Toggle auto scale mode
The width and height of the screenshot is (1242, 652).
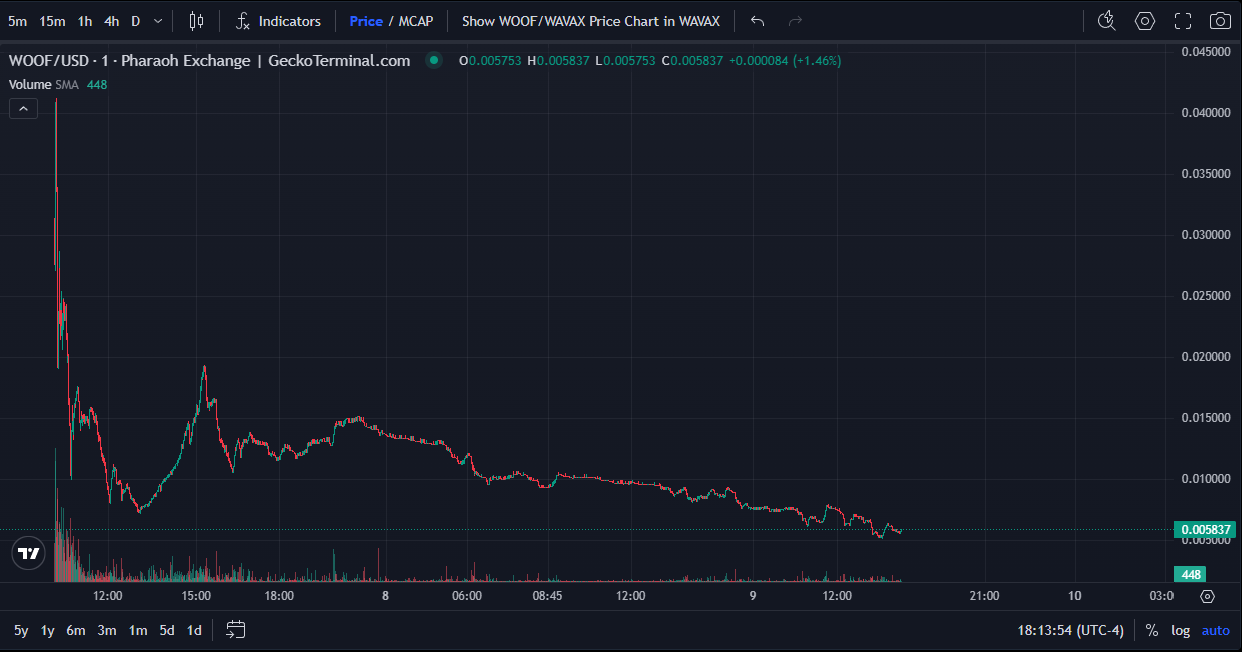click(x=1215, y=630)
